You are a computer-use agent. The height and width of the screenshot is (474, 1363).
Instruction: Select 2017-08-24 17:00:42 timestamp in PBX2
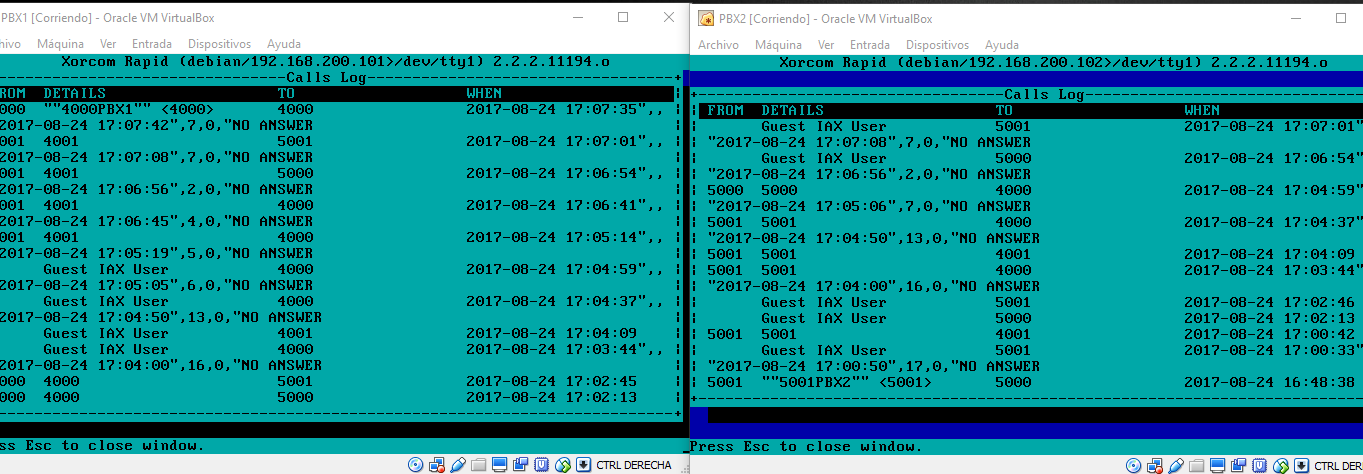point(1270,334)
